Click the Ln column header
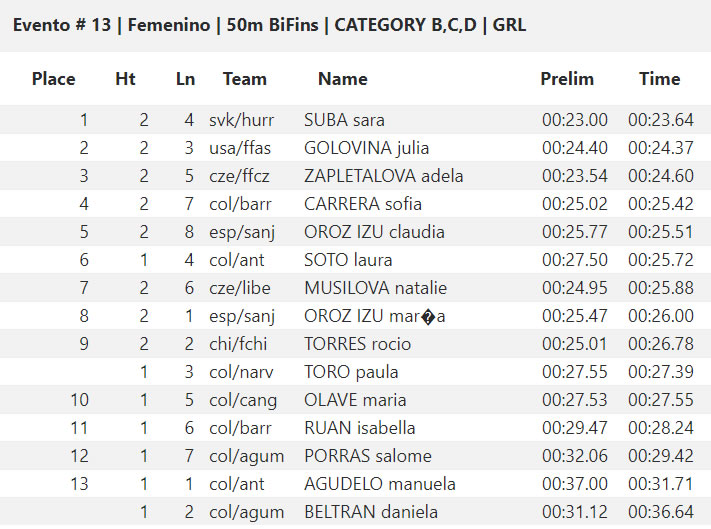Image resolution: width=711 pixels, height=529 pixels. (x=185, y=79)
